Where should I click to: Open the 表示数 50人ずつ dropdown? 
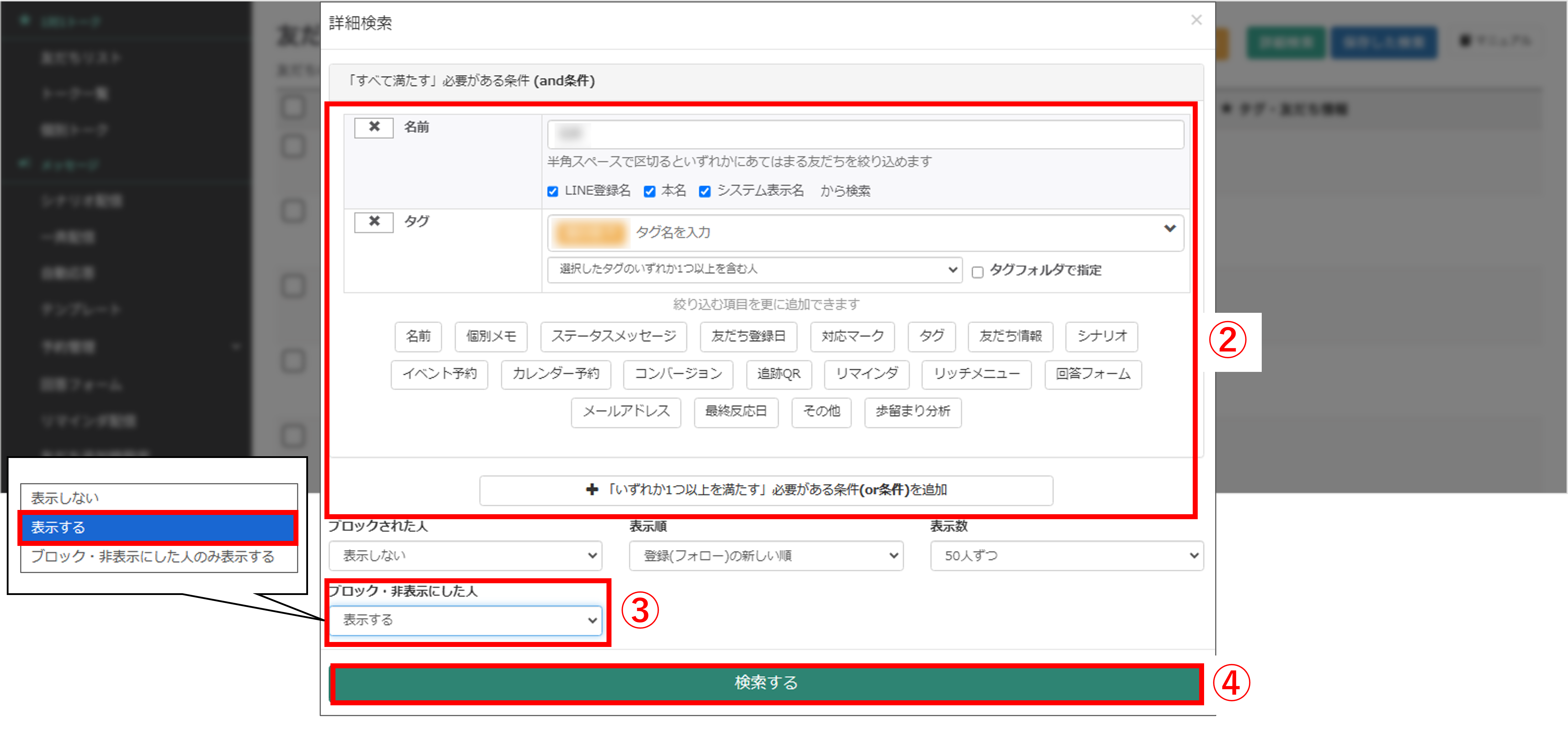click(x=1066, y=555)
